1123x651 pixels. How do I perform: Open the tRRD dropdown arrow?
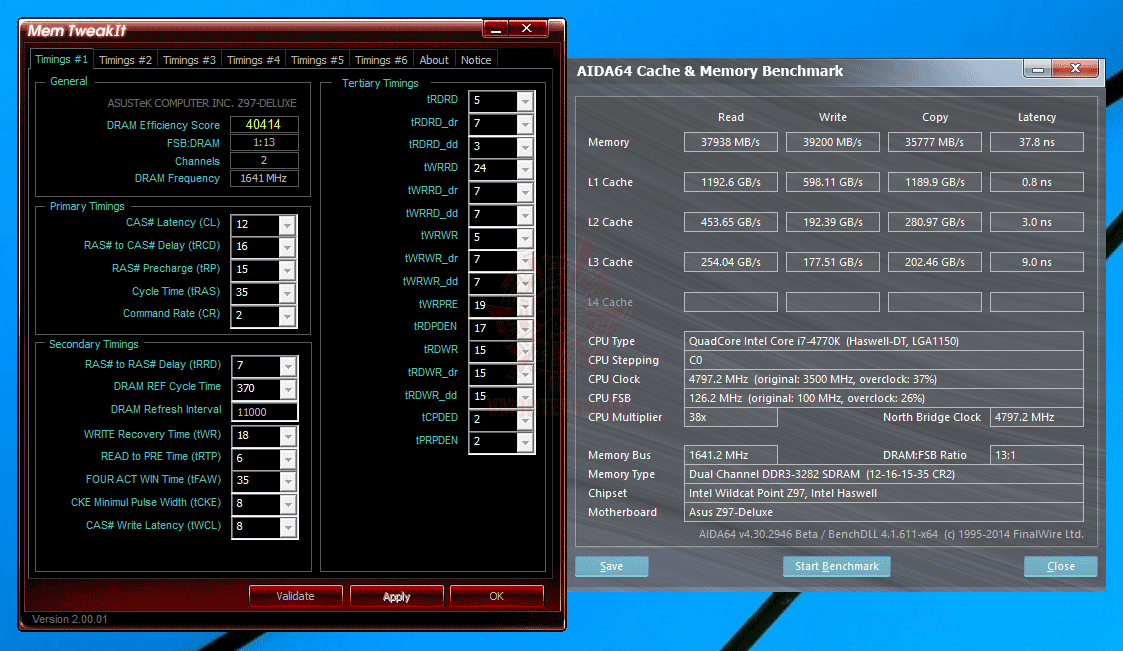coord(288,366)
